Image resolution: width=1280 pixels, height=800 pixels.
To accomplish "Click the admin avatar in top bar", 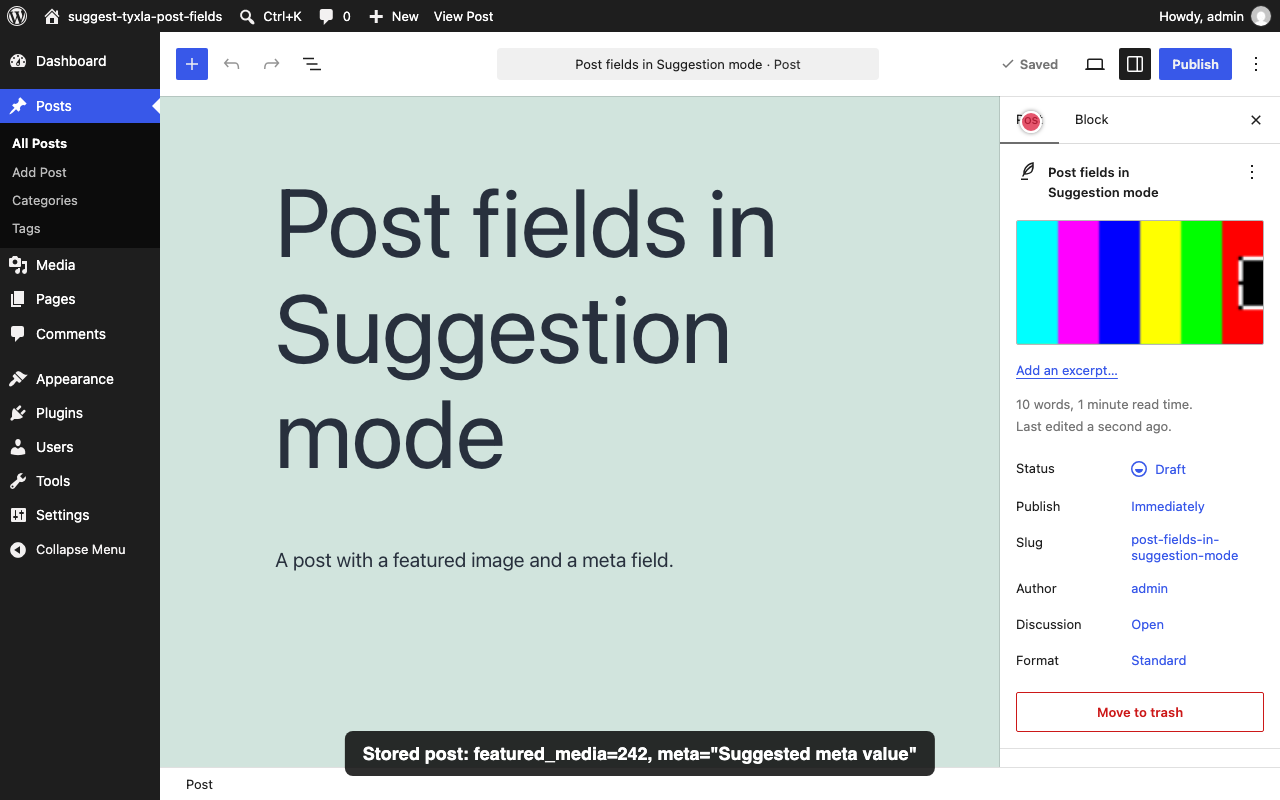I will coord(1261,16).
